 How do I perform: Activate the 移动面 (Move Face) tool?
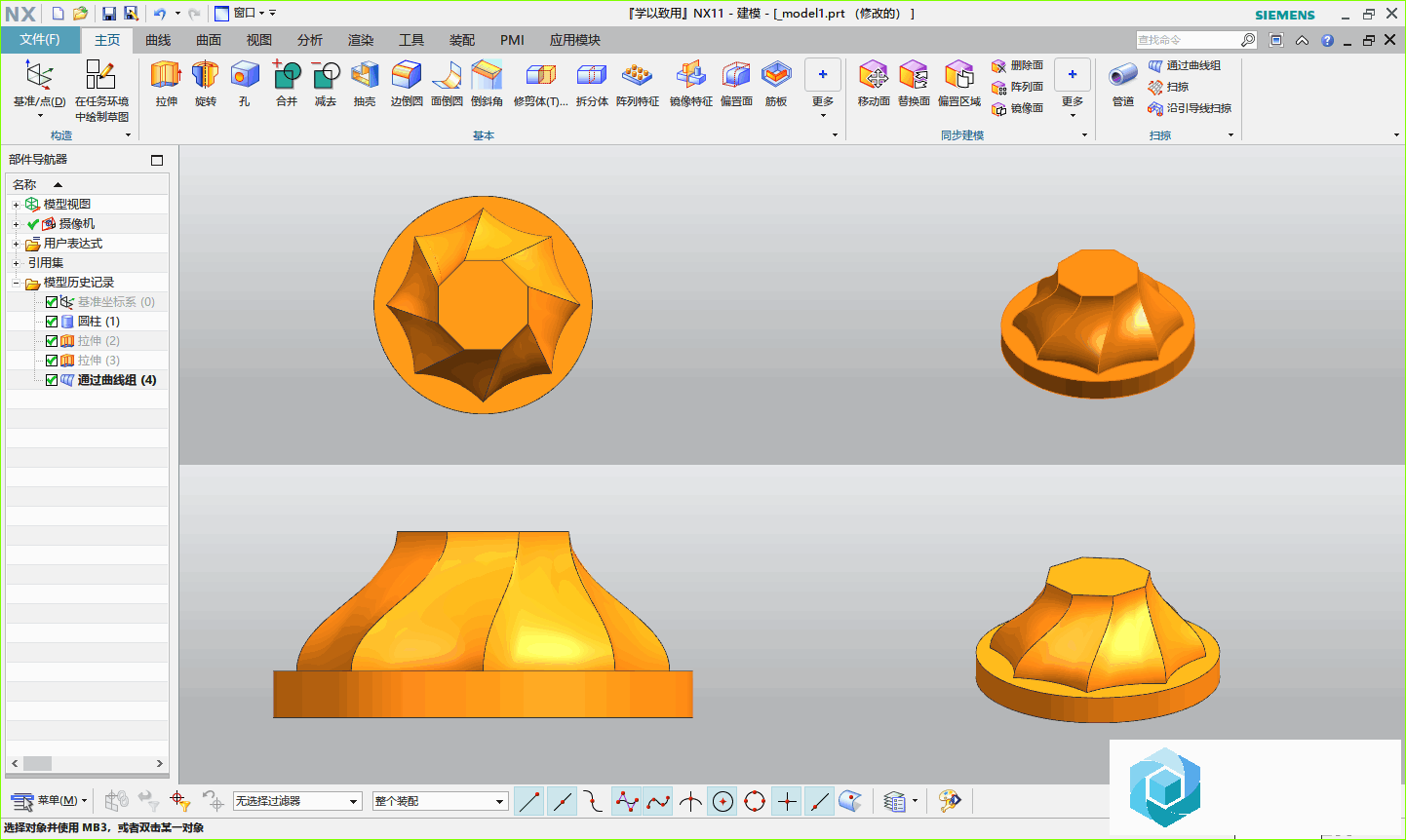click(874, 83)
